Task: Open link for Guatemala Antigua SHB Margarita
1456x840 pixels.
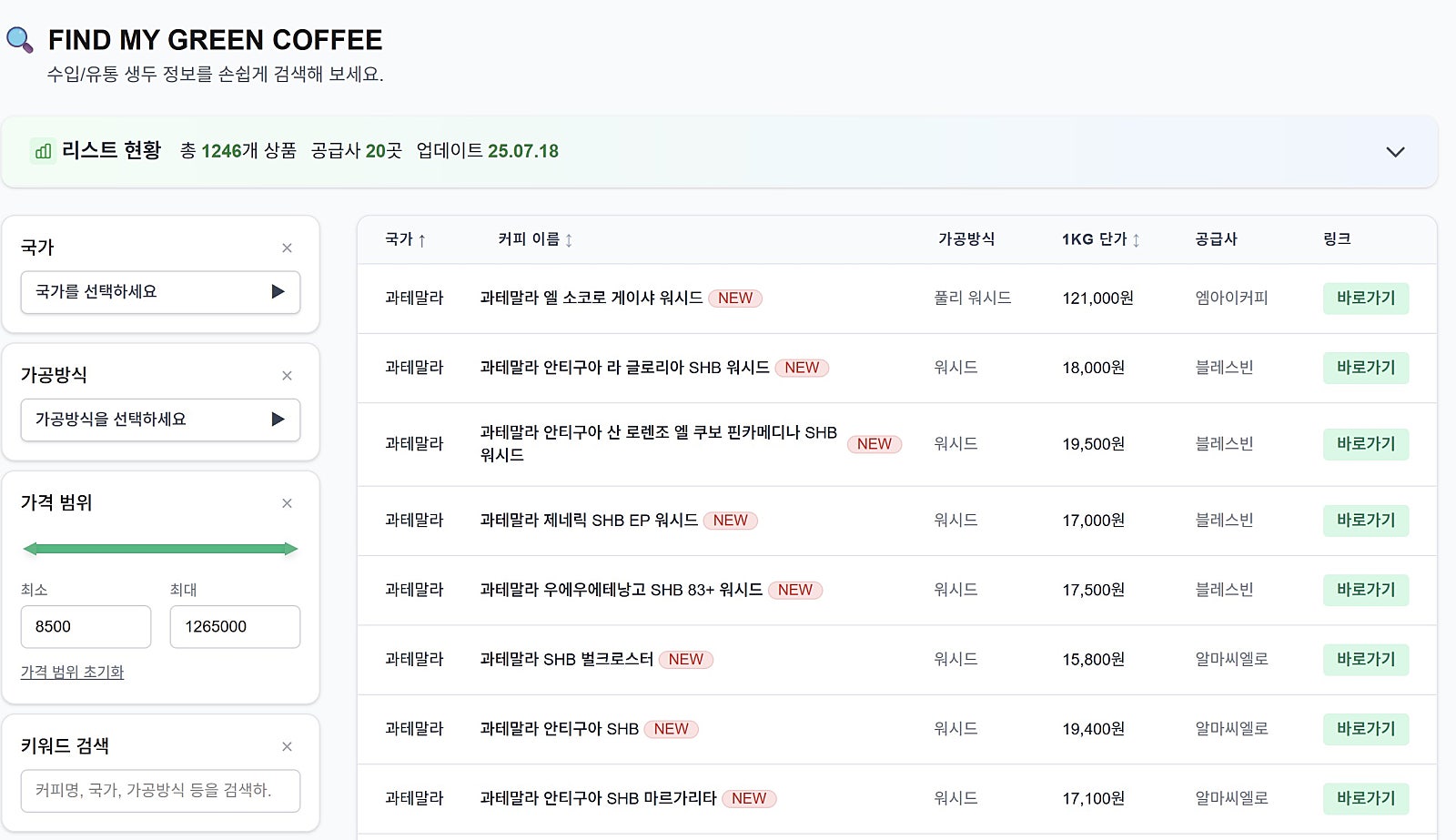Action: tap(1365, 799)
